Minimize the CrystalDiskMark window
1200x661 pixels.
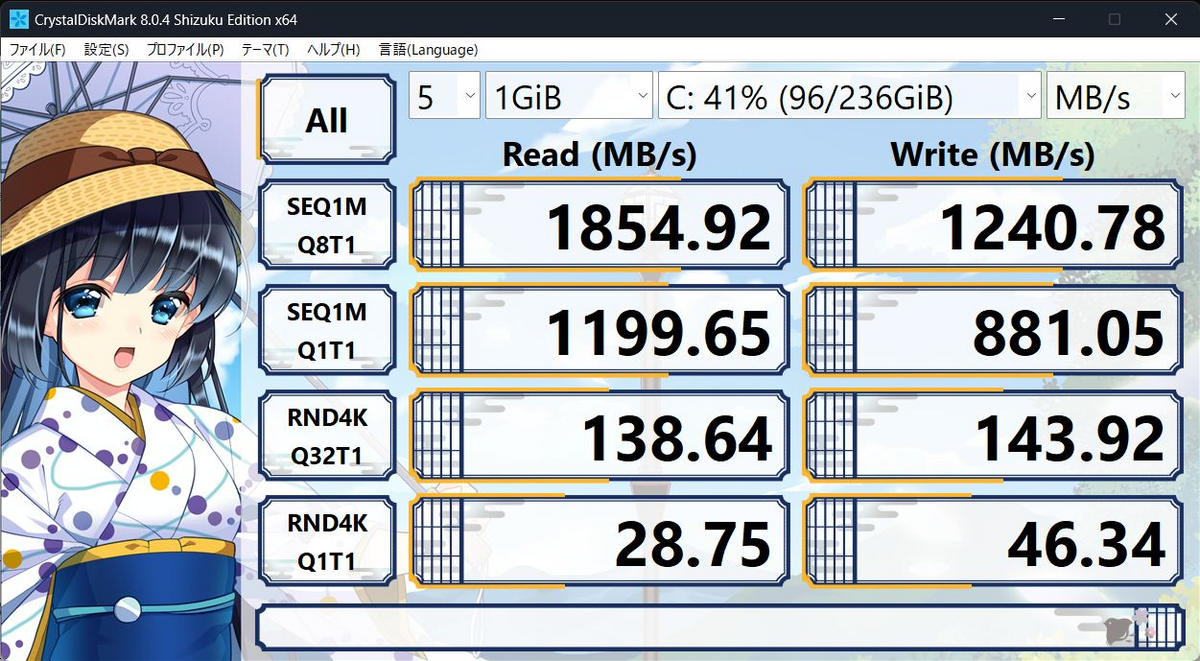pyautogui.click(x=1059, y=19)
